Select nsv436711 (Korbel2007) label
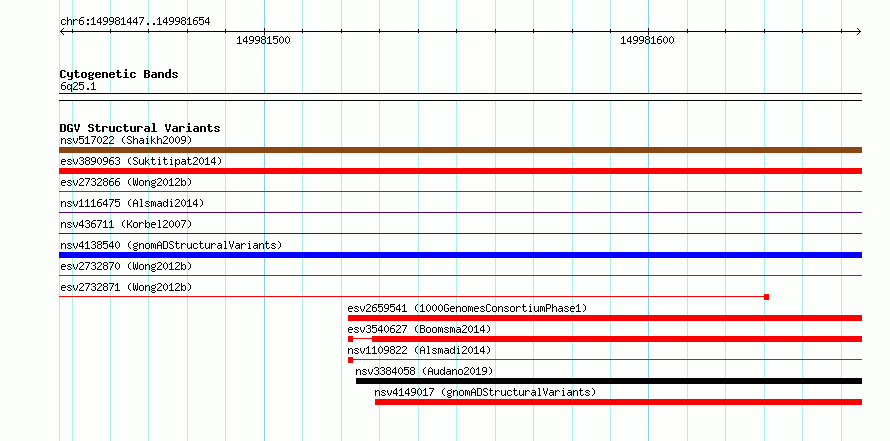Screen dimensions: 890x441 point(126,224)
